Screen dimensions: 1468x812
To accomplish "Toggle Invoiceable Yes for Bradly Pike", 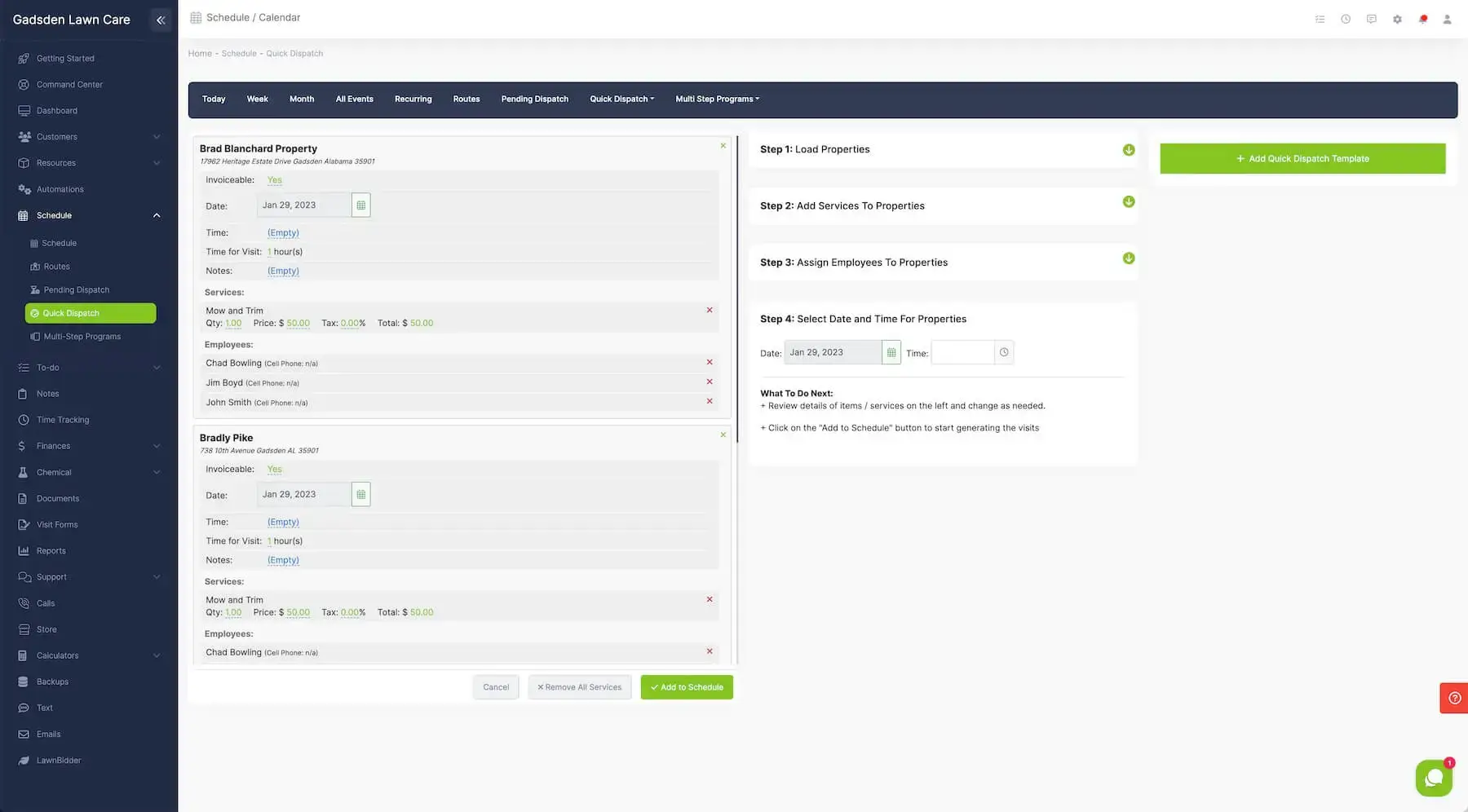I will coord(275,470).
